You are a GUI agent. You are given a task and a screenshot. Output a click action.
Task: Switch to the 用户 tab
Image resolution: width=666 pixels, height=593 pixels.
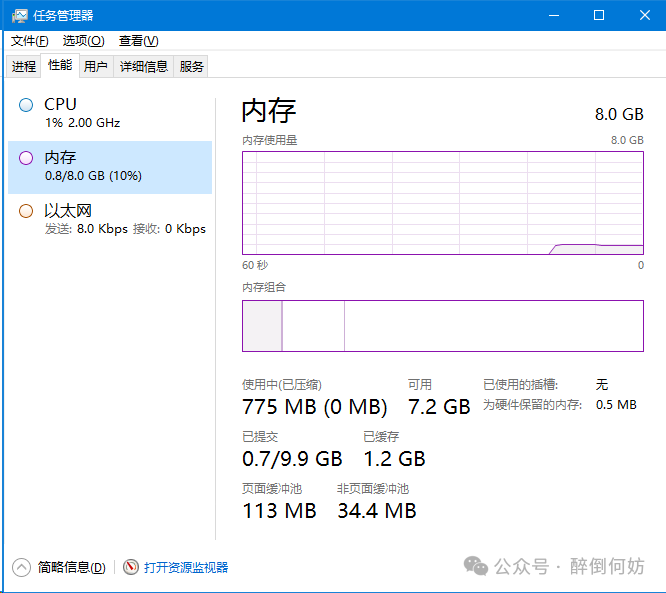96,66
